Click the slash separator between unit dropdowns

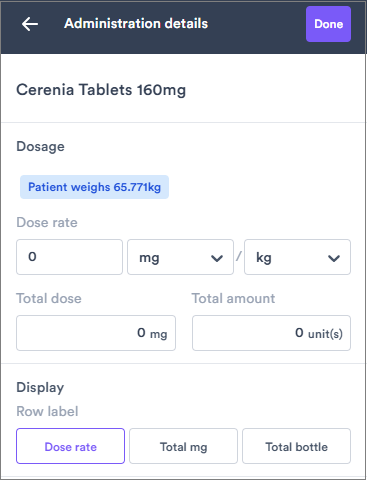(x=239, y=256)
